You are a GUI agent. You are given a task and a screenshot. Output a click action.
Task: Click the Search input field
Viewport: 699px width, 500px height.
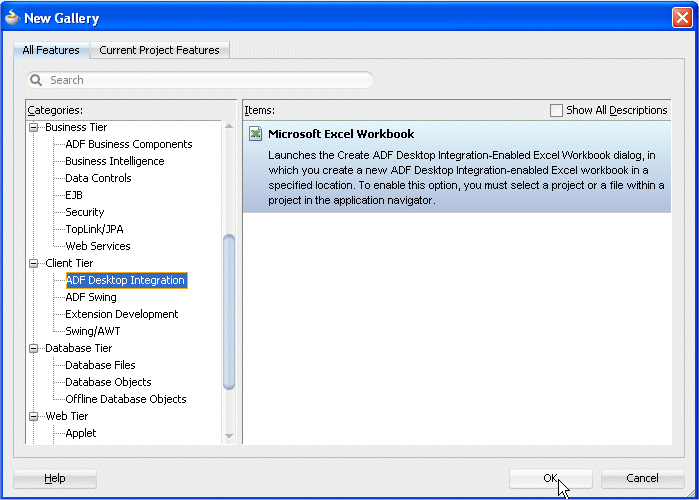coord(200,80)
